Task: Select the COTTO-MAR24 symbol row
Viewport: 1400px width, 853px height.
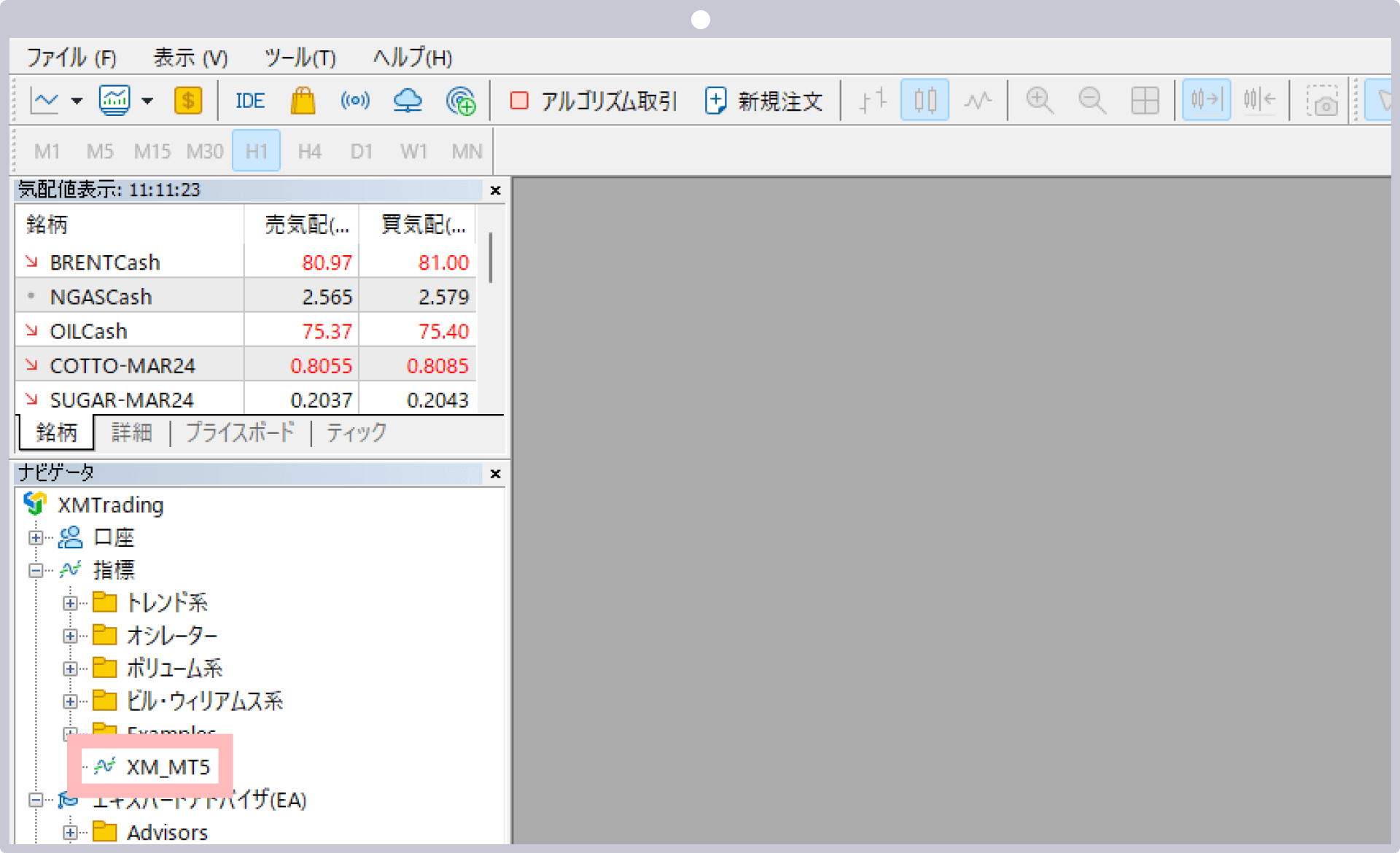Action: click(x=246, y=365)
